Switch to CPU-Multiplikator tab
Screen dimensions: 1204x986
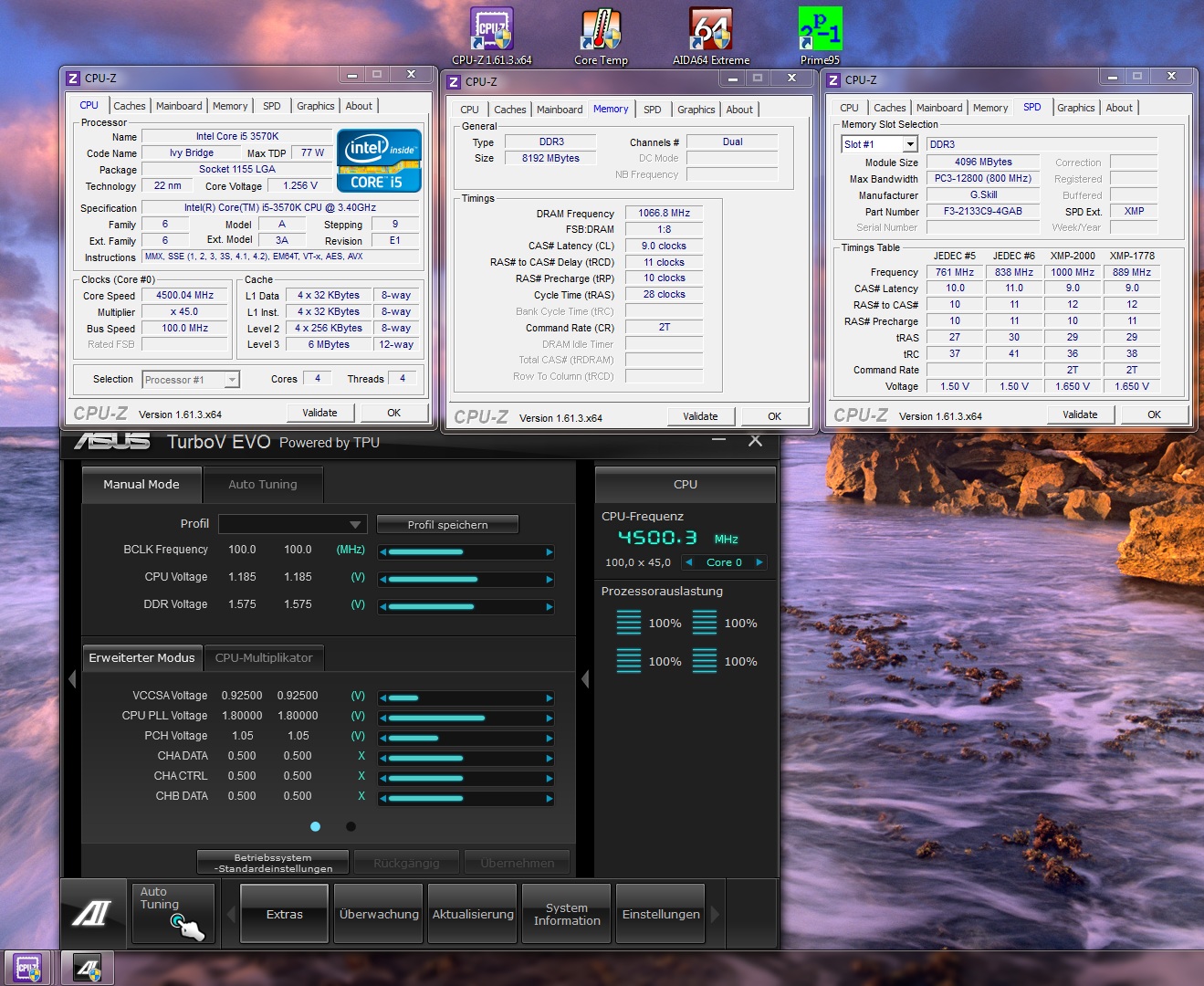tap(264, 657)
